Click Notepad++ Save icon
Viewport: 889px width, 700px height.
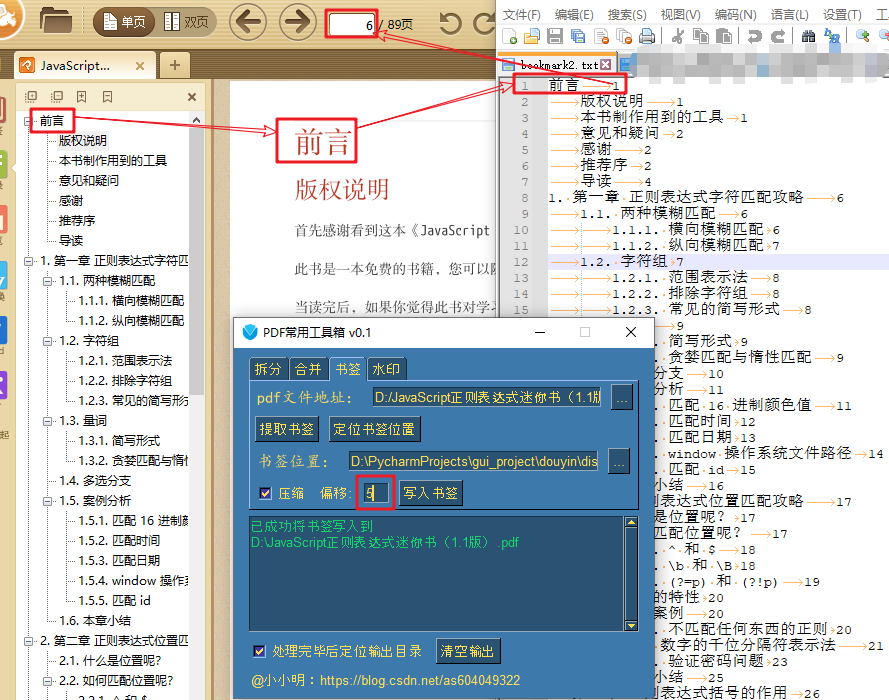point(554,36)
